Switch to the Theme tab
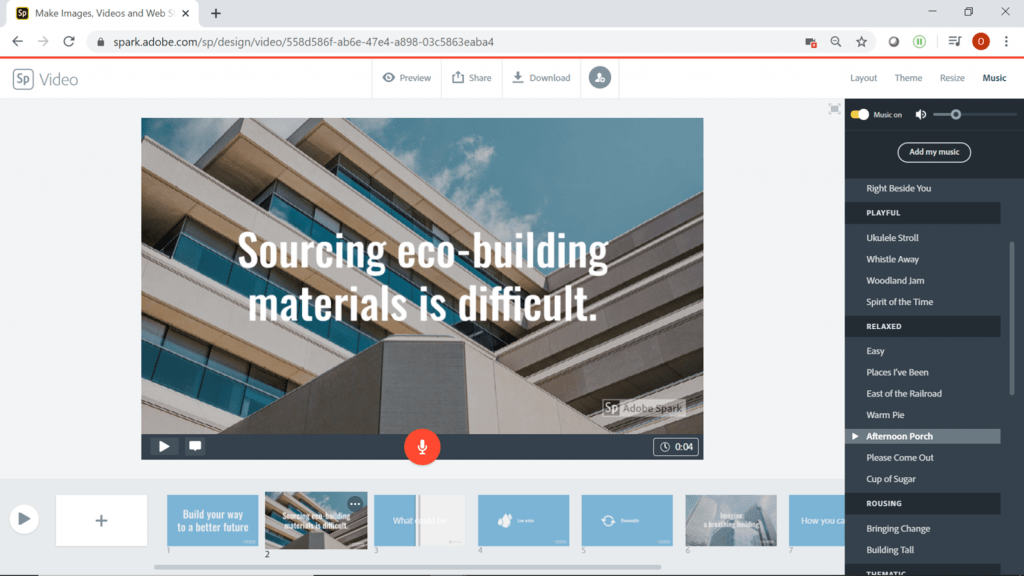 pyautogui.click(x=908, y=77)
